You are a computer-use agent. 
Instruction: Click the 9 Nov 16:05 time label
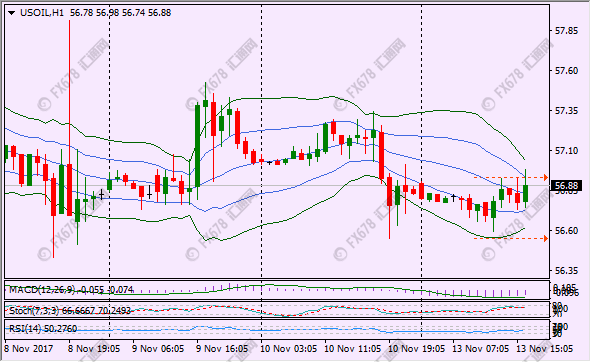coord(222,348)
